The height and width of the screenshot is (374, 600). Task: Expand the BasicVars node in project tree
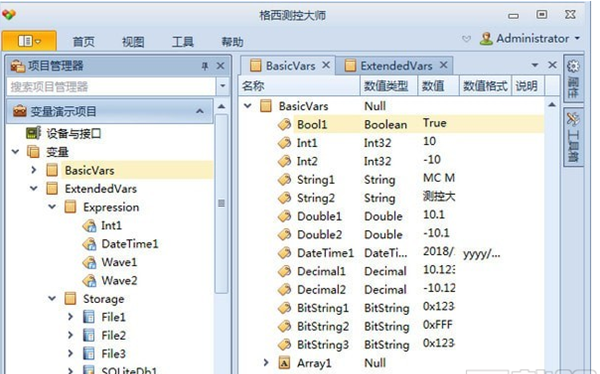pyautogui.click(x=34, y=170)
